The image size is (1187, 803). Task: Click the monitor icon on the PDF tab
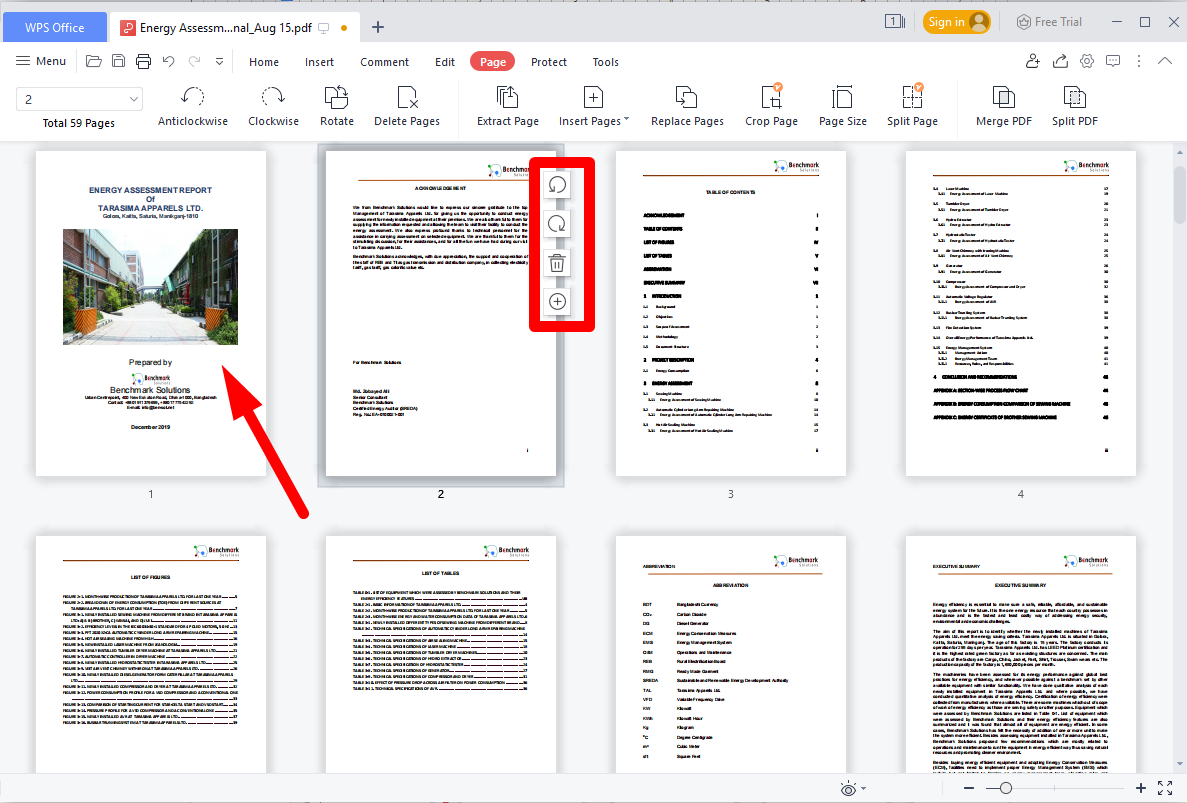(x=324, y=28)
